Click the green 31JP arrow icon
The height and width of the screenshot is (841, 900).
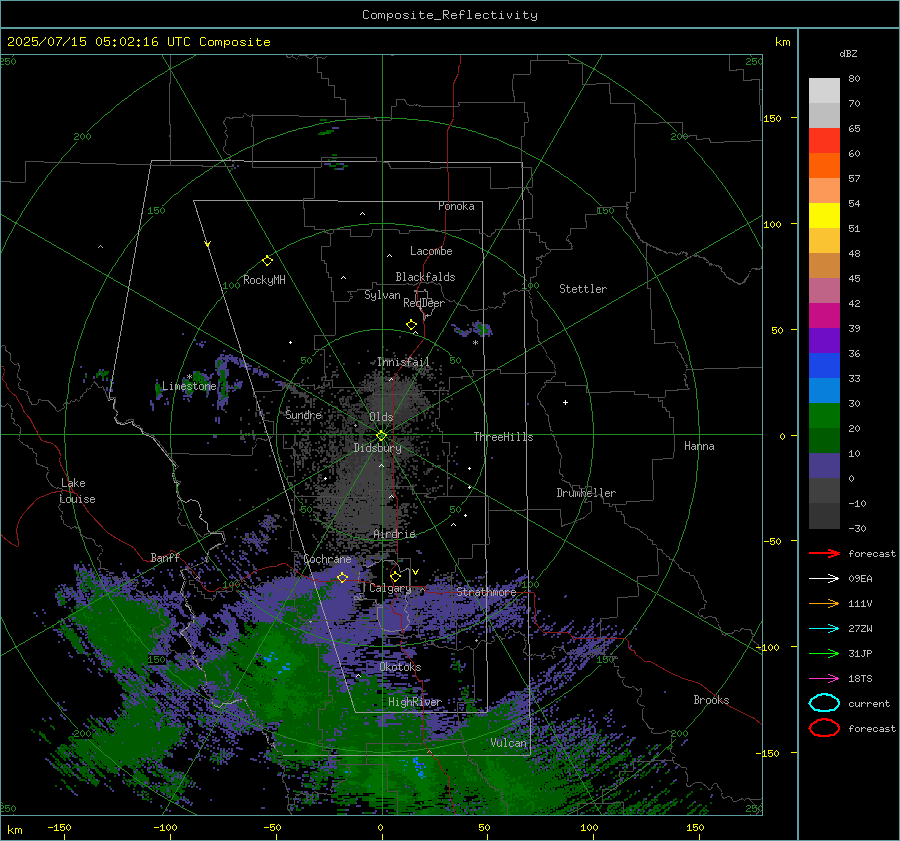(x=824, y=653)
